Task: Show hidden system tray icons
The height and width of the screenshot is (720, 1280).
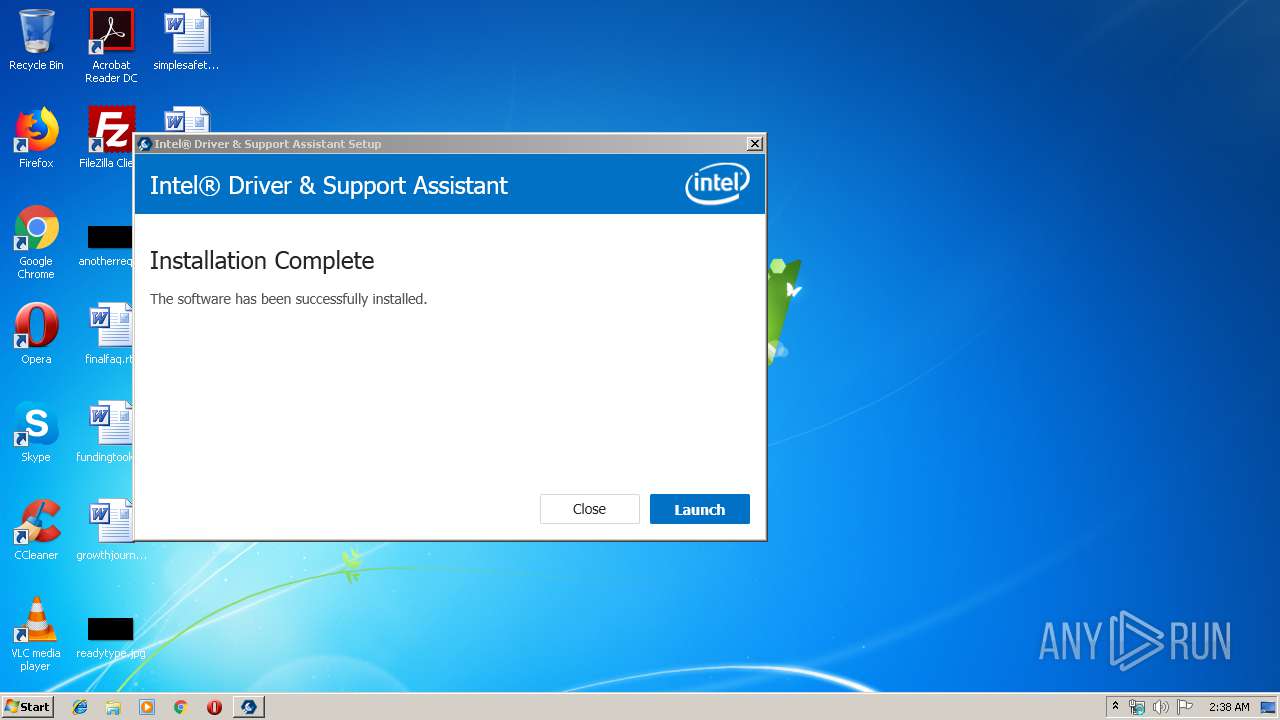Action: (1116, 707)
